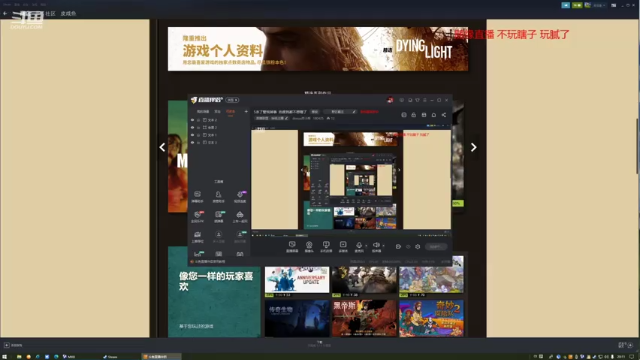640x360 pixels.
Task: Toggle eye icon of the second source row
Action: click(192, 127)
